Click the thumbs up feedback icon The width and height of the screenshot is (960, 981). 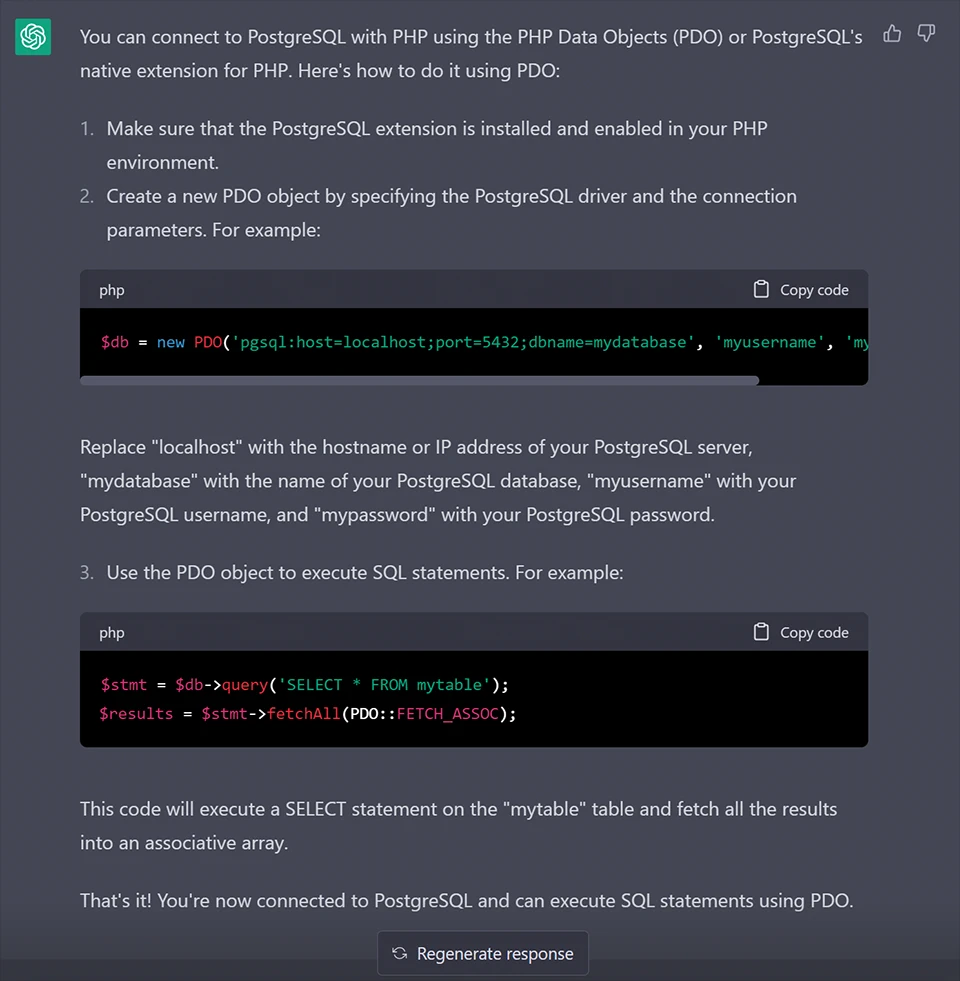pos(892,34)
